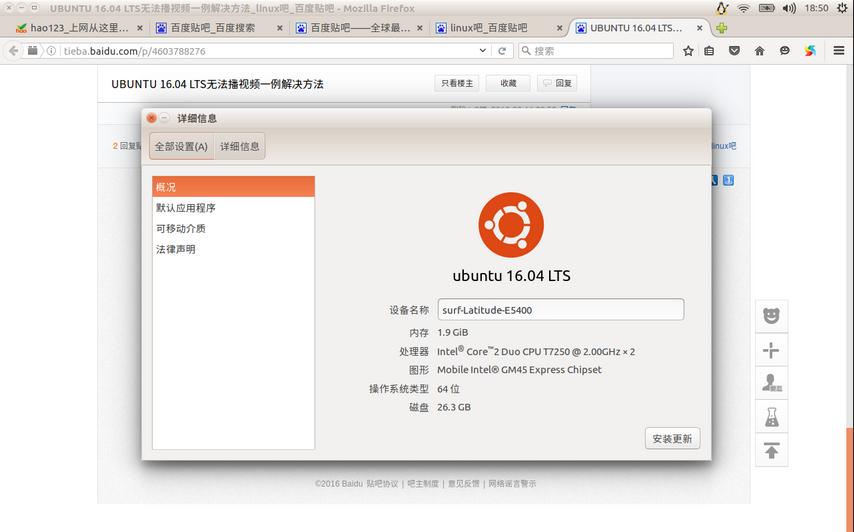Open the QQ penguin tray icon

[x=722, y=8]
